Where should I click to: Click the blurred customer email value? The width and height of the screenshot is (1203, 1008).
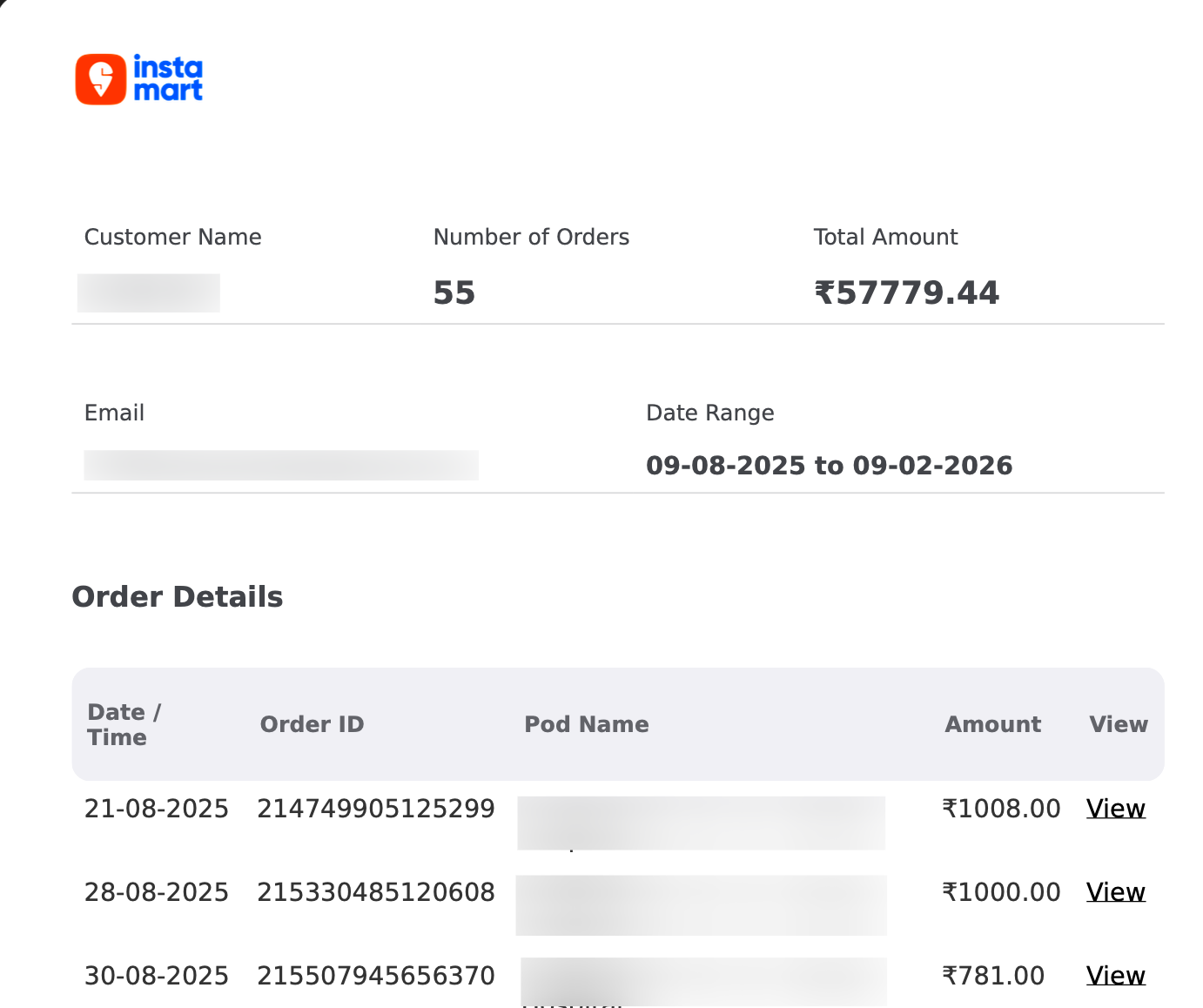tap(281, 465)
